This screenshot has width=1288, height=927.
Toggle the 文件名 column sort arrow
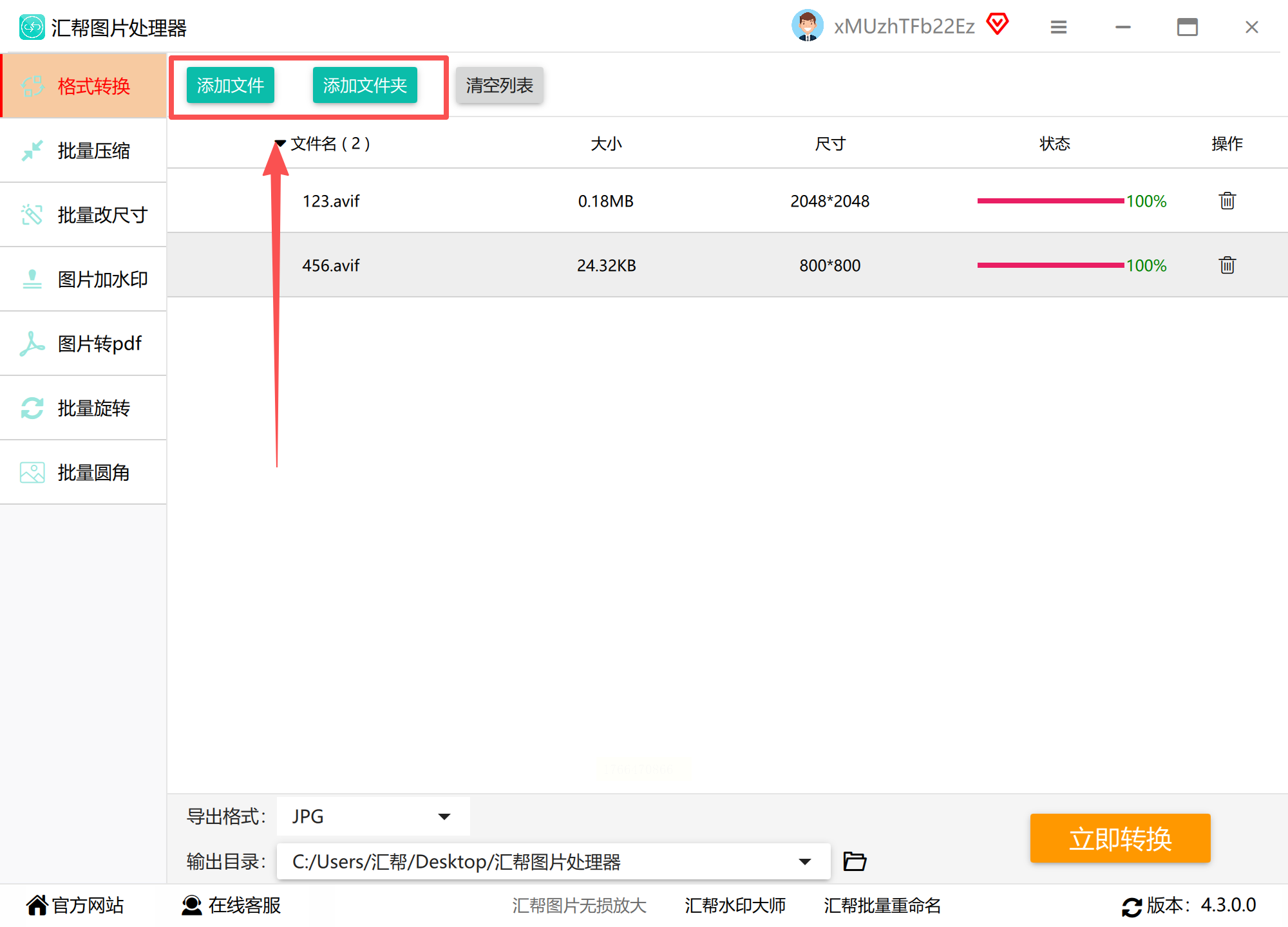click(x=281, y=143)
